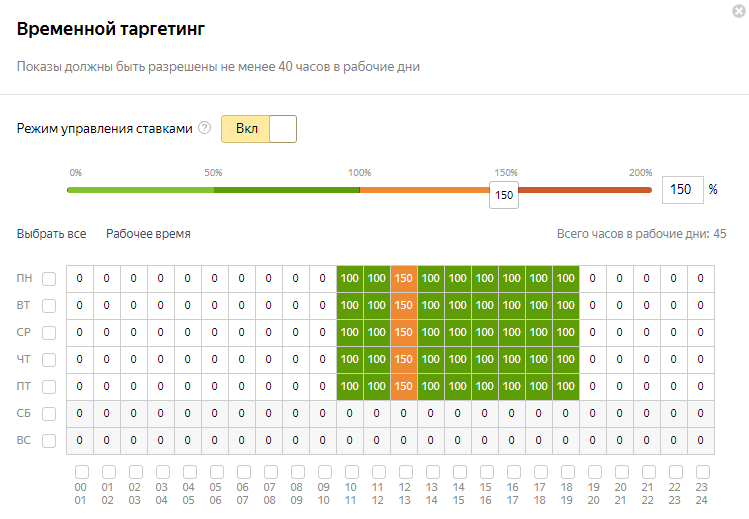Enable the СБ row checkbox
Viewport: 749px width, 519px height.
49,413
